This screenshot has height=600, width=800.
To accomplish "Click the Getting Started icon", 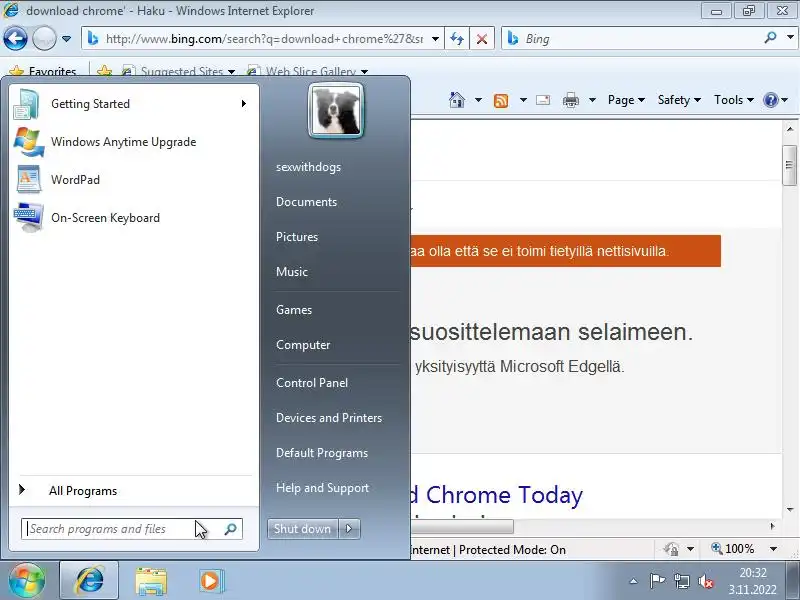I will click(x=27, y=104).
